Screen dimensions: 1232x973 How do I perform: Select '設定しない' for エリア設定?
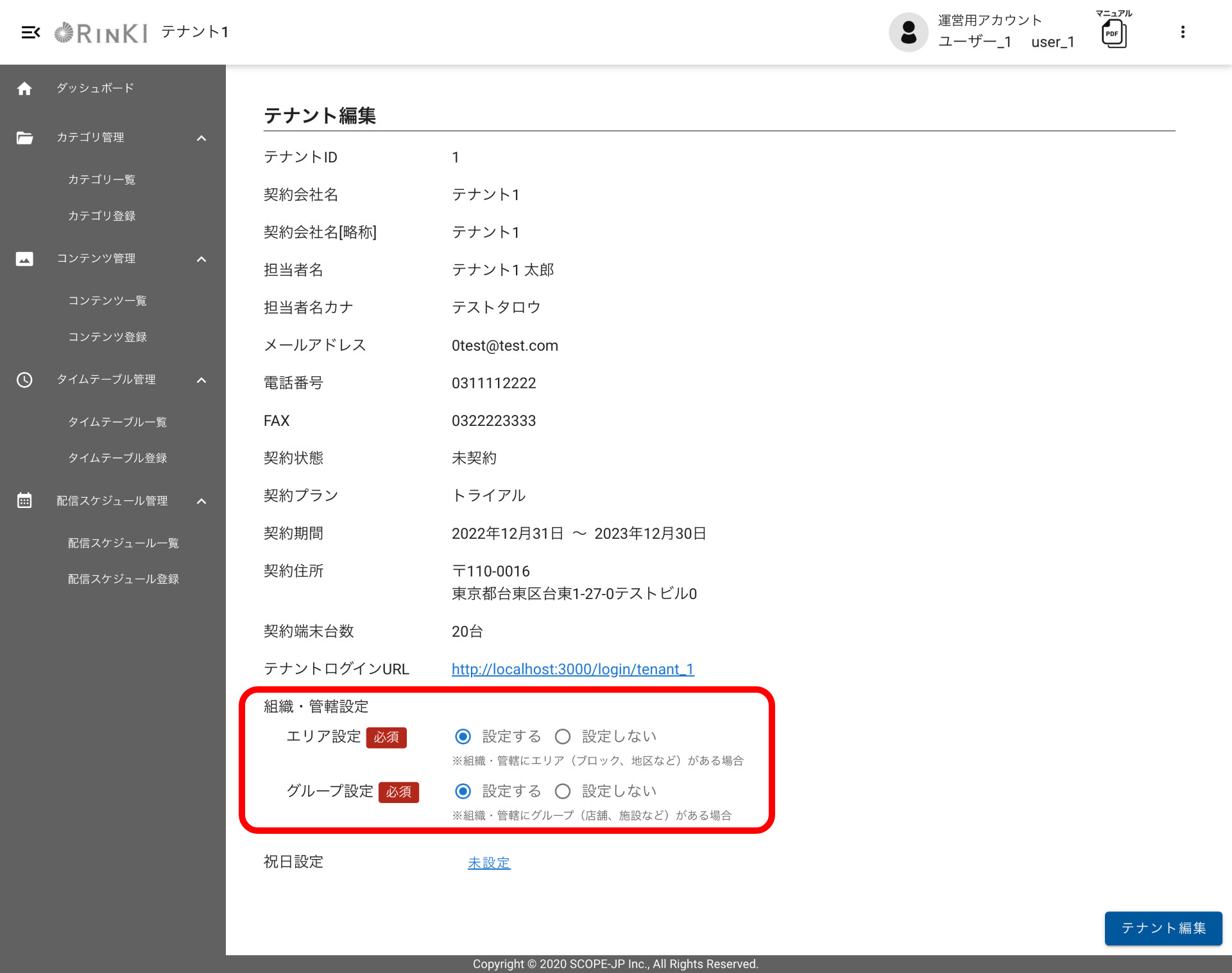pos(563,736)
